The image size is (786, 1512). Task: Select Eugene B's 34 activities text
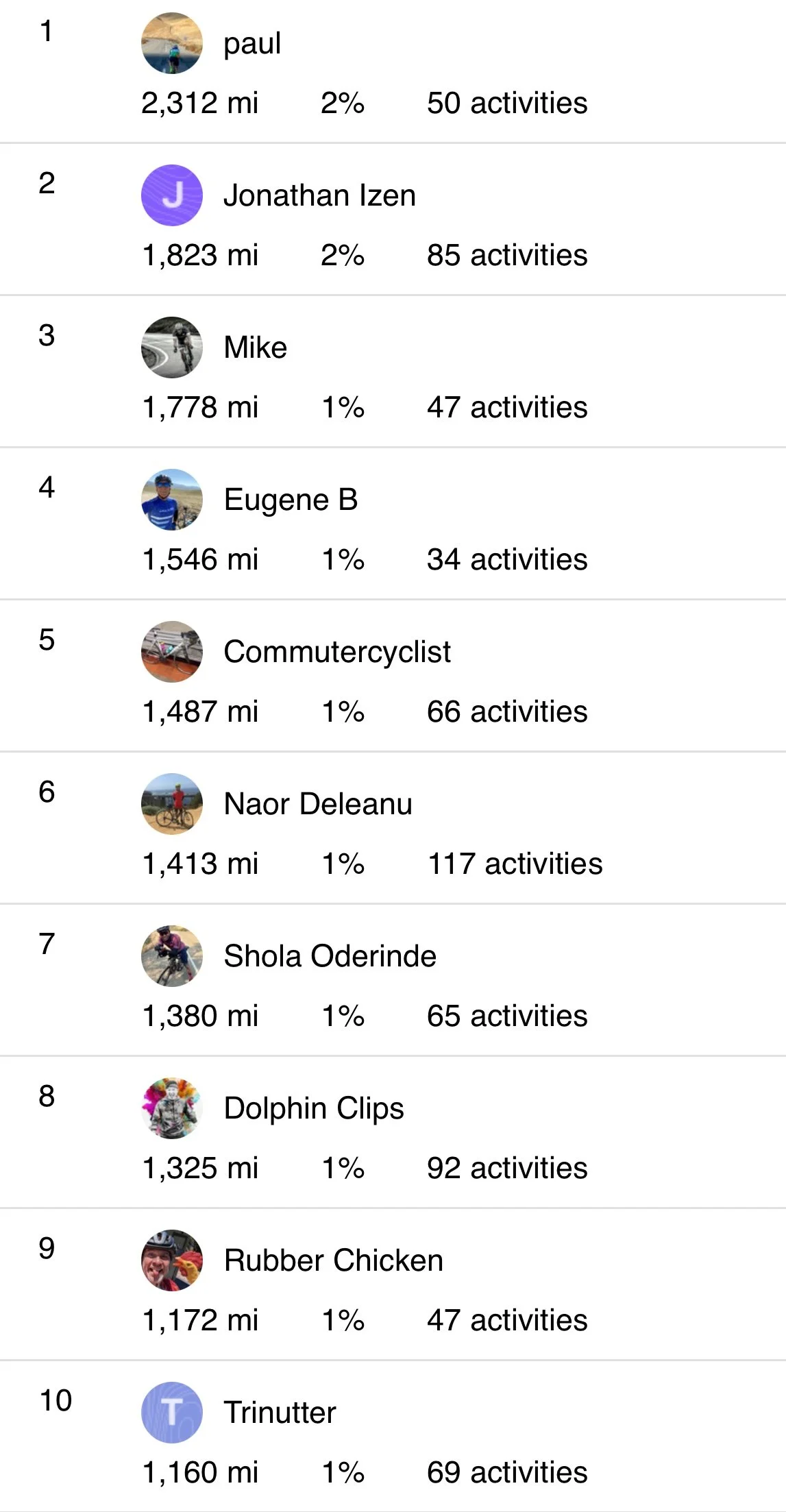[507, 559]
